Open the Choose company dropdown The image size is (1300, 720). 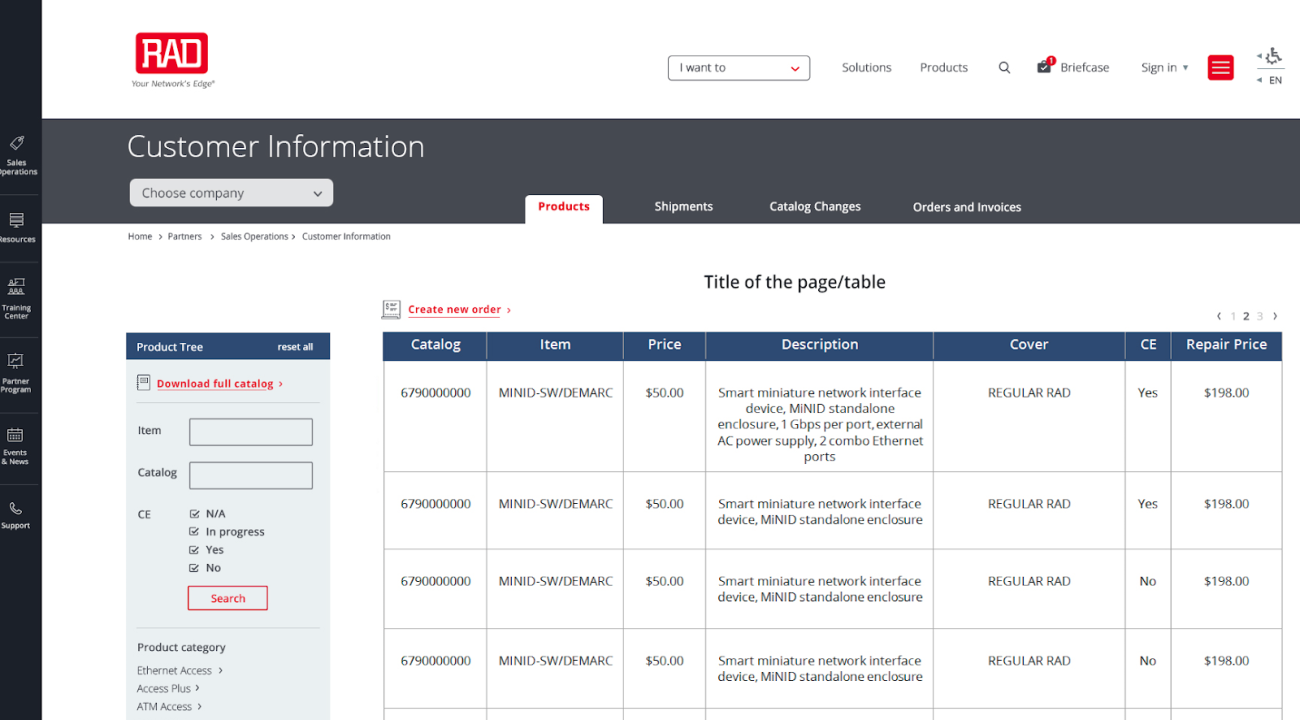231,193
